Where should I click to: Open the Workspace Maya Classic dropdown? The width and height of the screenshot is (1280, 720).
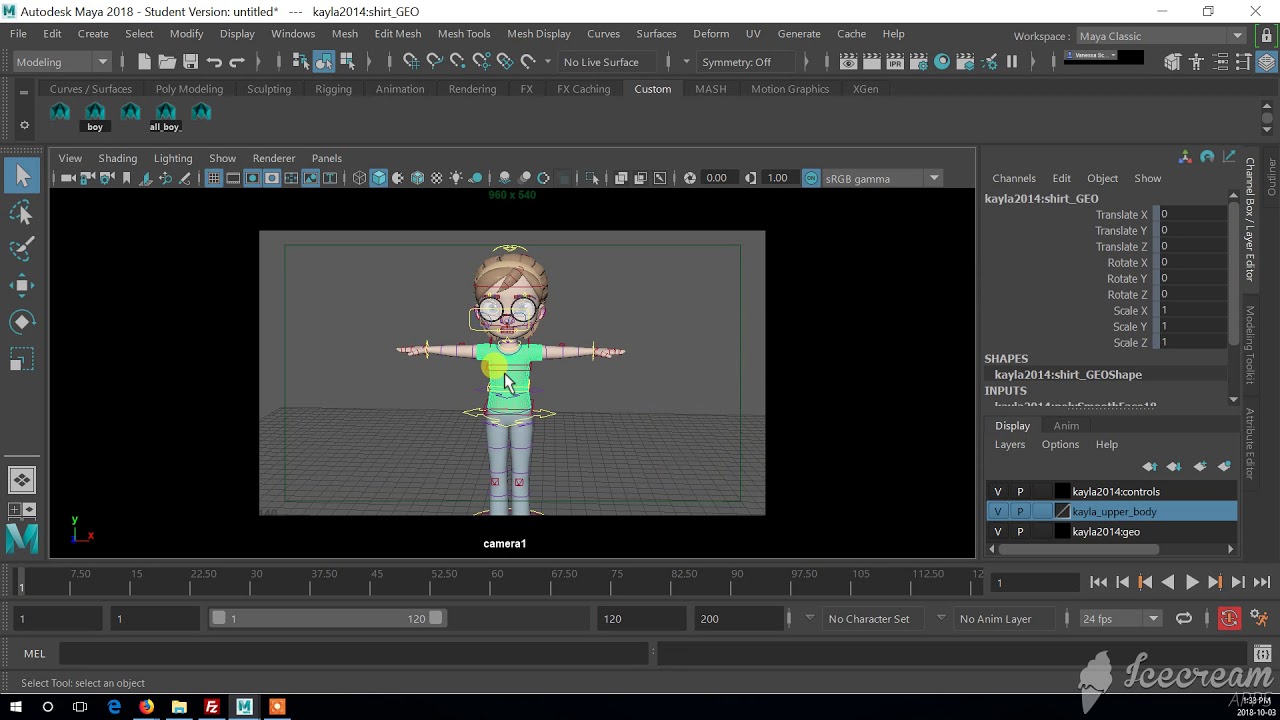pos(1160,36)
